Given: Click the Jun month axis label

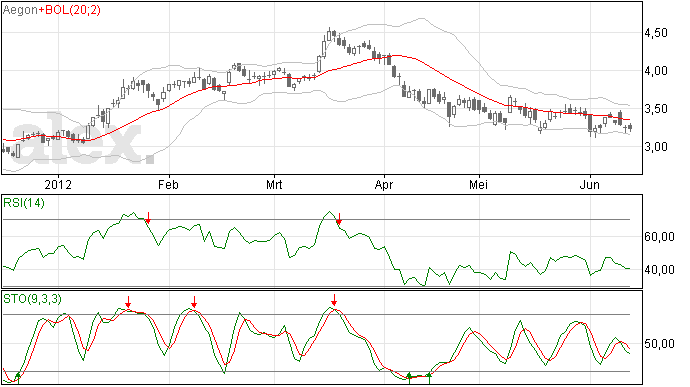Looking at the screenshot, I should [589, 184].
